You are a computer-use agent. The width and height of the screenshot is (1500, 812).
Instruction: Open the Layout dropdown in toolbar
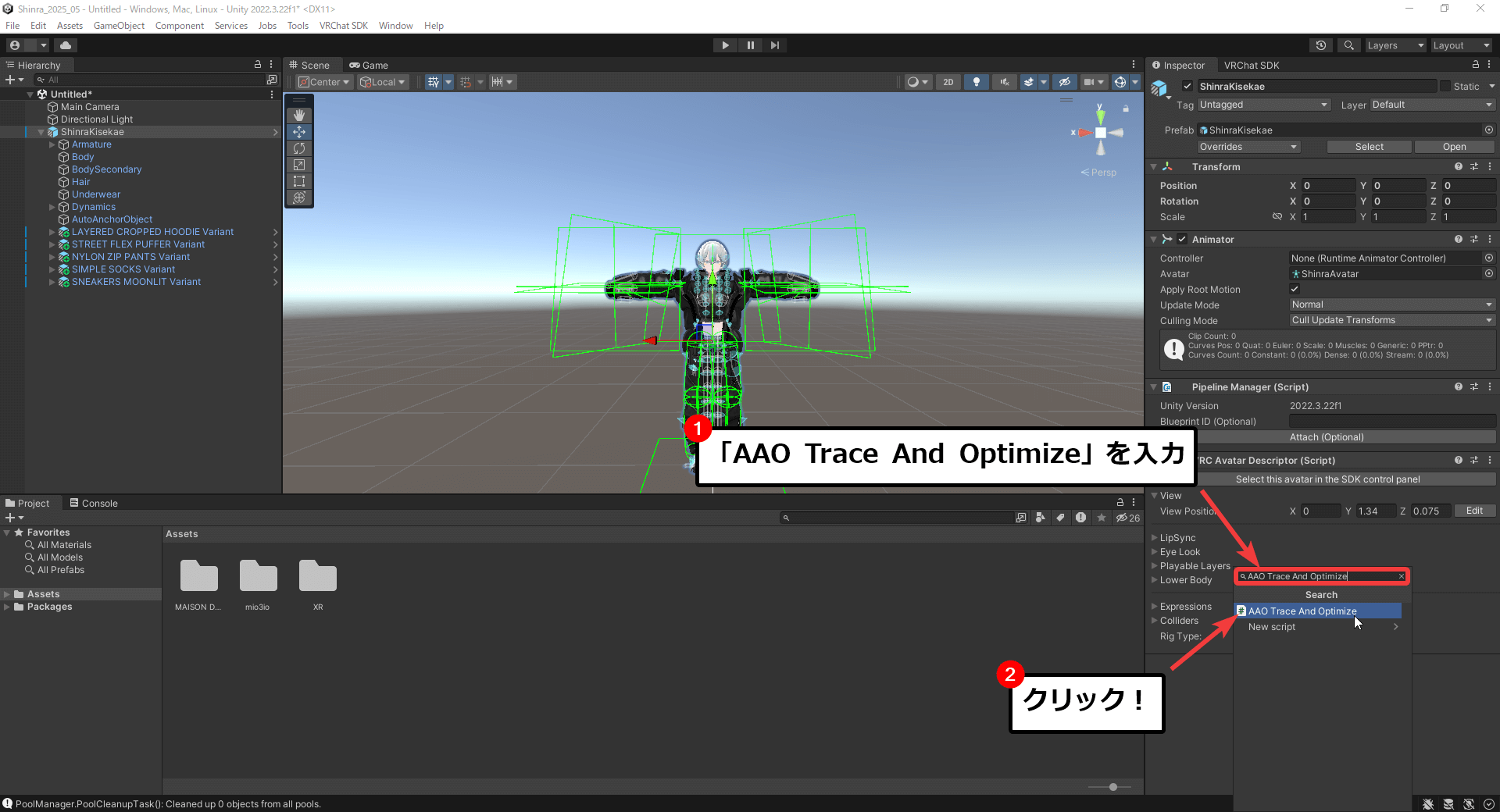tap(1461, 45)
